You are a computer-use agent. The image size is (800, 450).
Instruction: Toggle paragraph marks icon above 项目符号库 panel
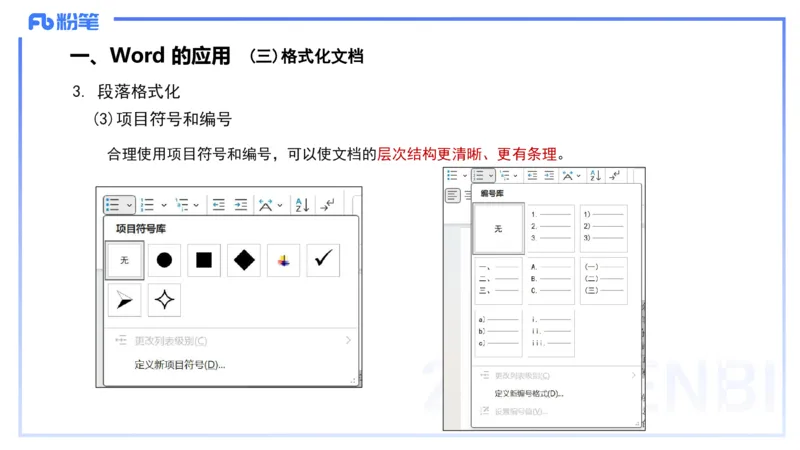pyautogui.click(x=327, y=205)
